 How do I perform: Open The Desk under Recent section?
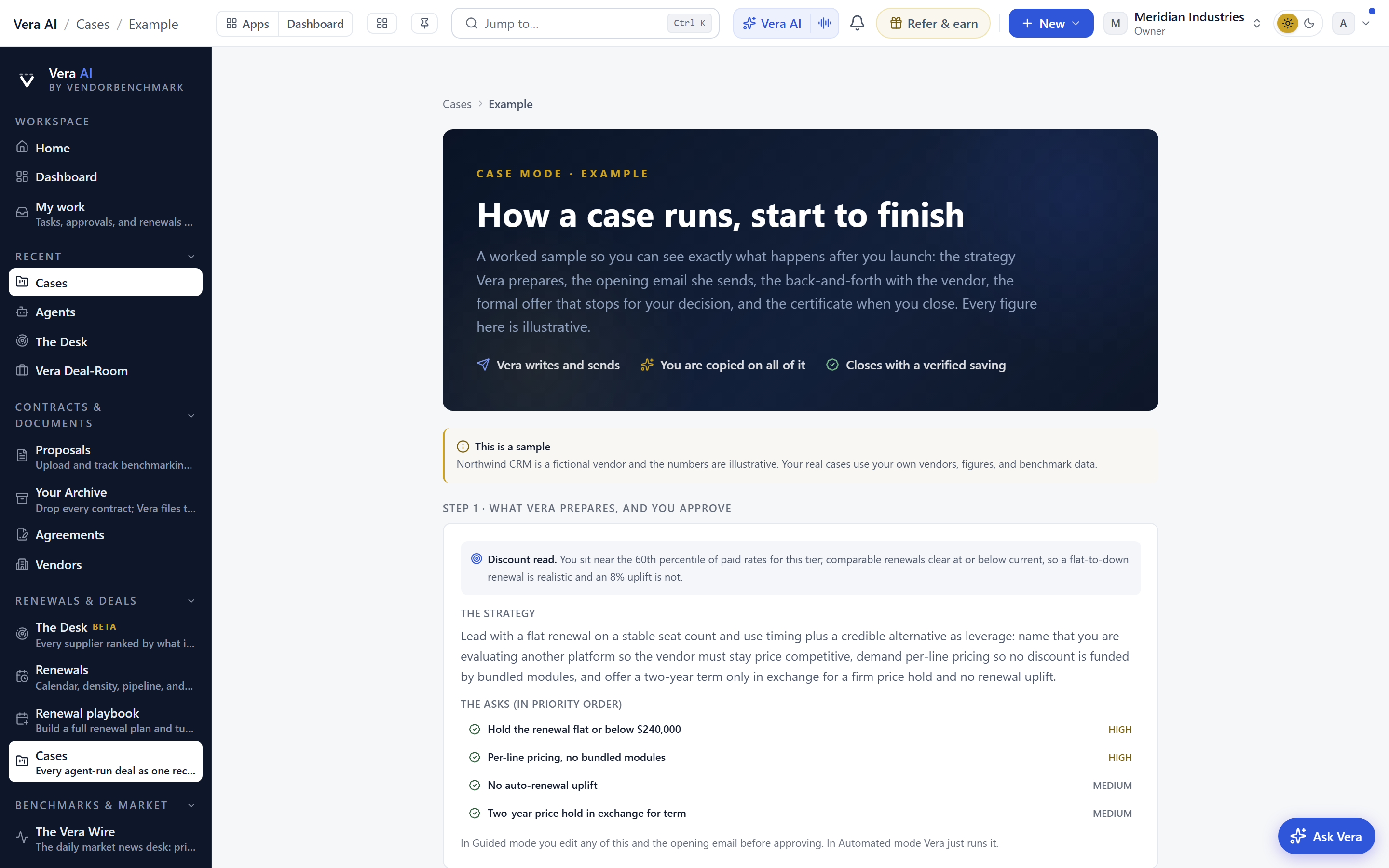106,341
